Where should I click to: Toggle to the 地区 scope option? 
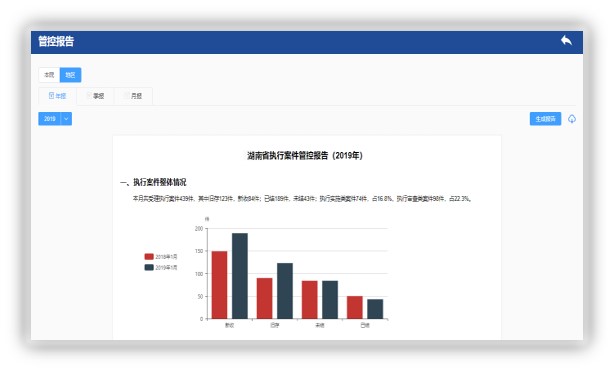[x=70, y=75]
